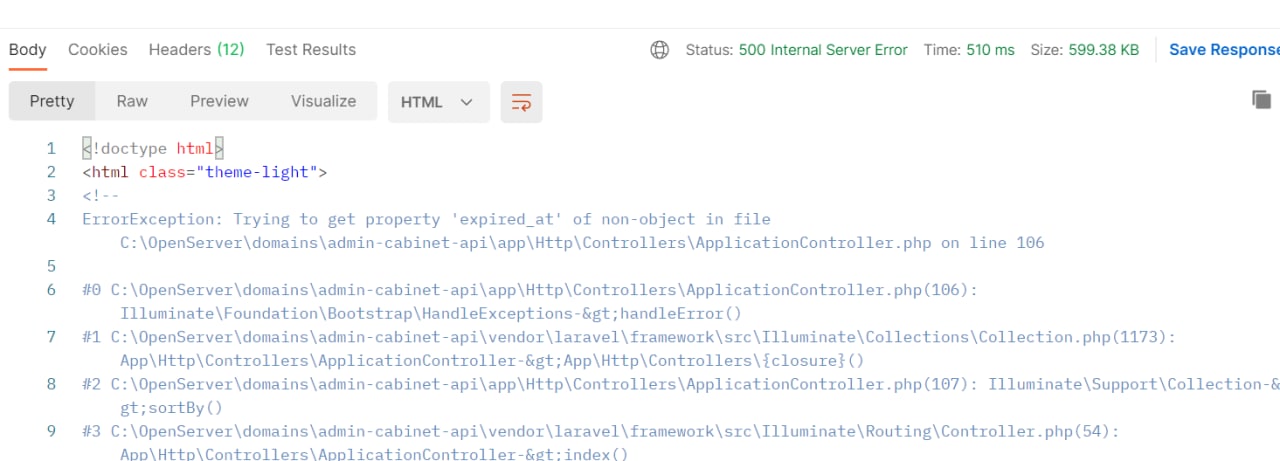
Task: Switch to Visualize response view
Action: tap(323, 101)
